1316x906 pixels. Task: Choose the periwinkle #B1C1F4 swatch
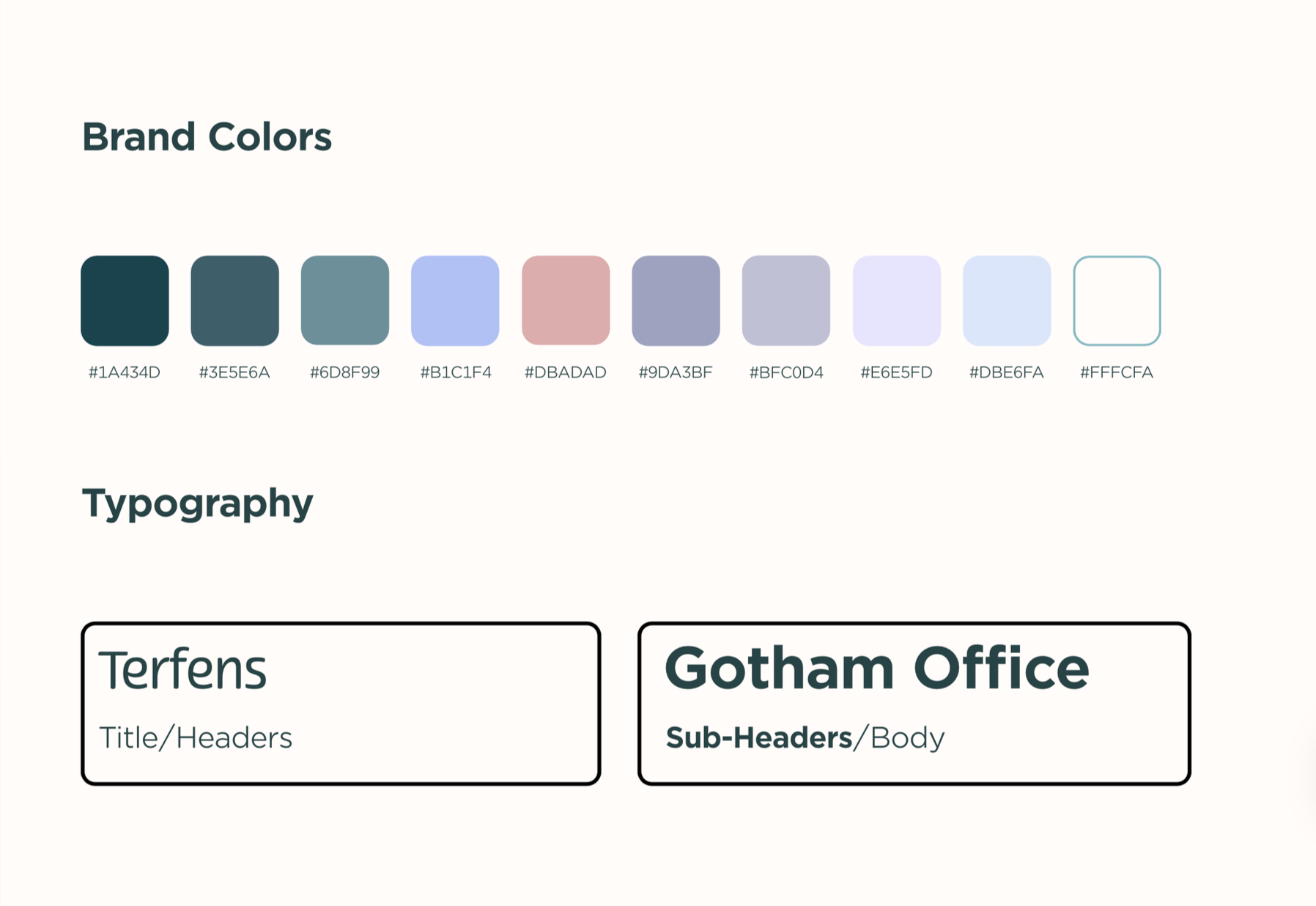click(x=455, y=301)
